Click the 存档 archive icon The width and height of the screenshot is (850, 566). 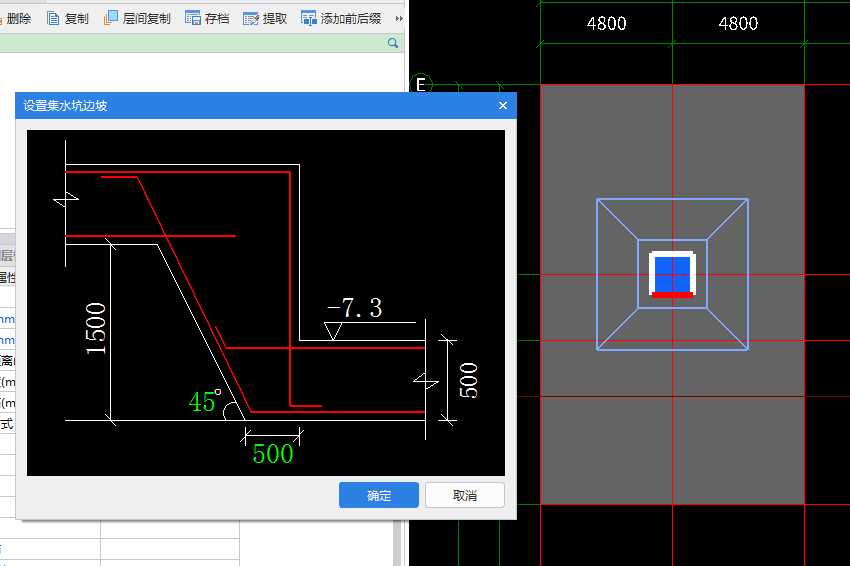pyautogui.click(x=192, y=18)
